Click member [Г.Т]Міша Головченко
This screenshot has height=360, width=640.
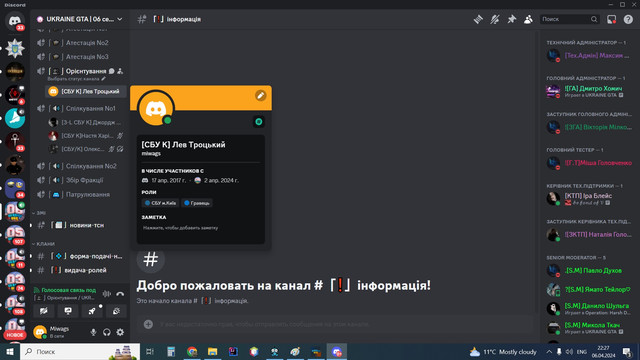[589, 163]
